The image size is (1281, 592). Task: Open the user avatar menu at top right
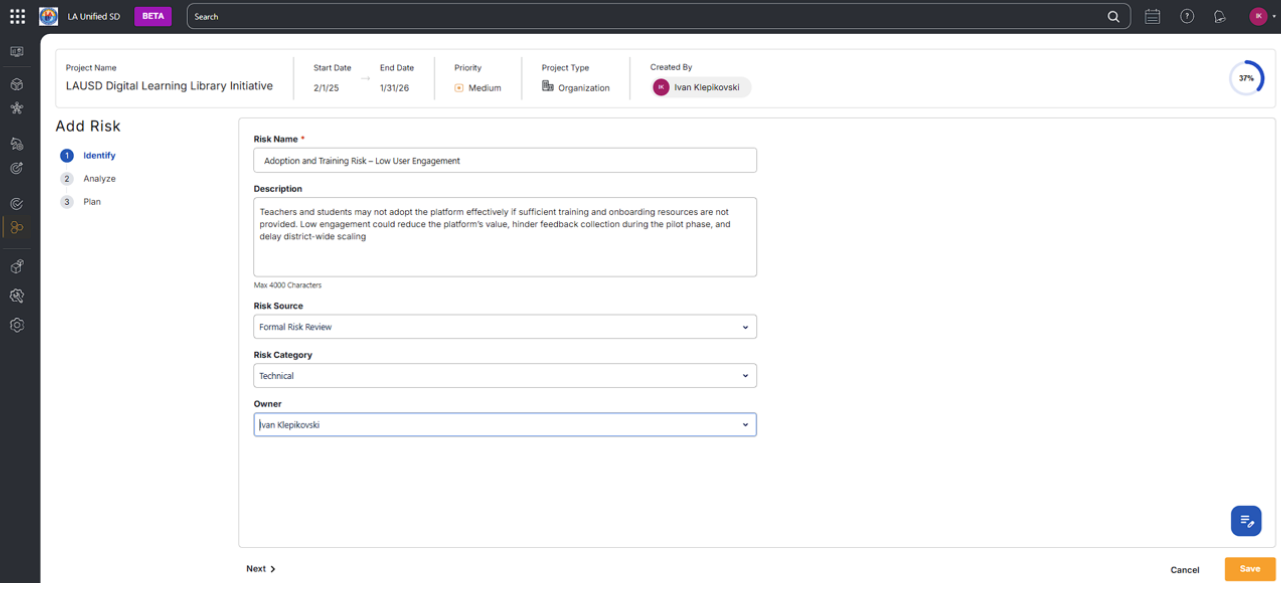[1258, 16]
